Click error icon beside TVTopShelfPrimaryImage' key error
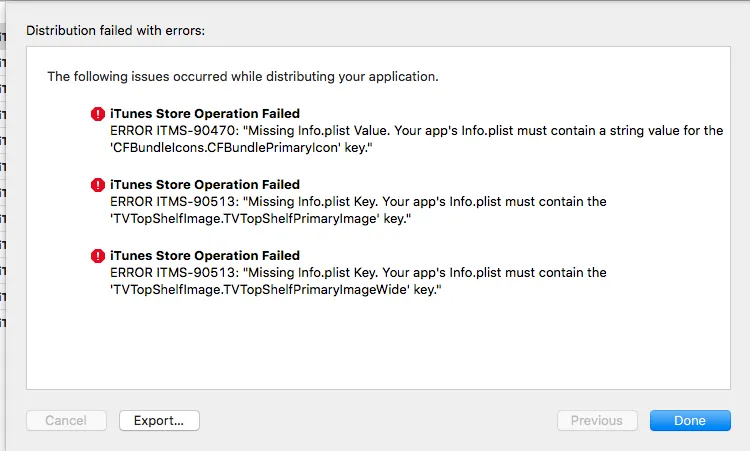The width and height of the screenshot is (750, 451). [98, 185]
